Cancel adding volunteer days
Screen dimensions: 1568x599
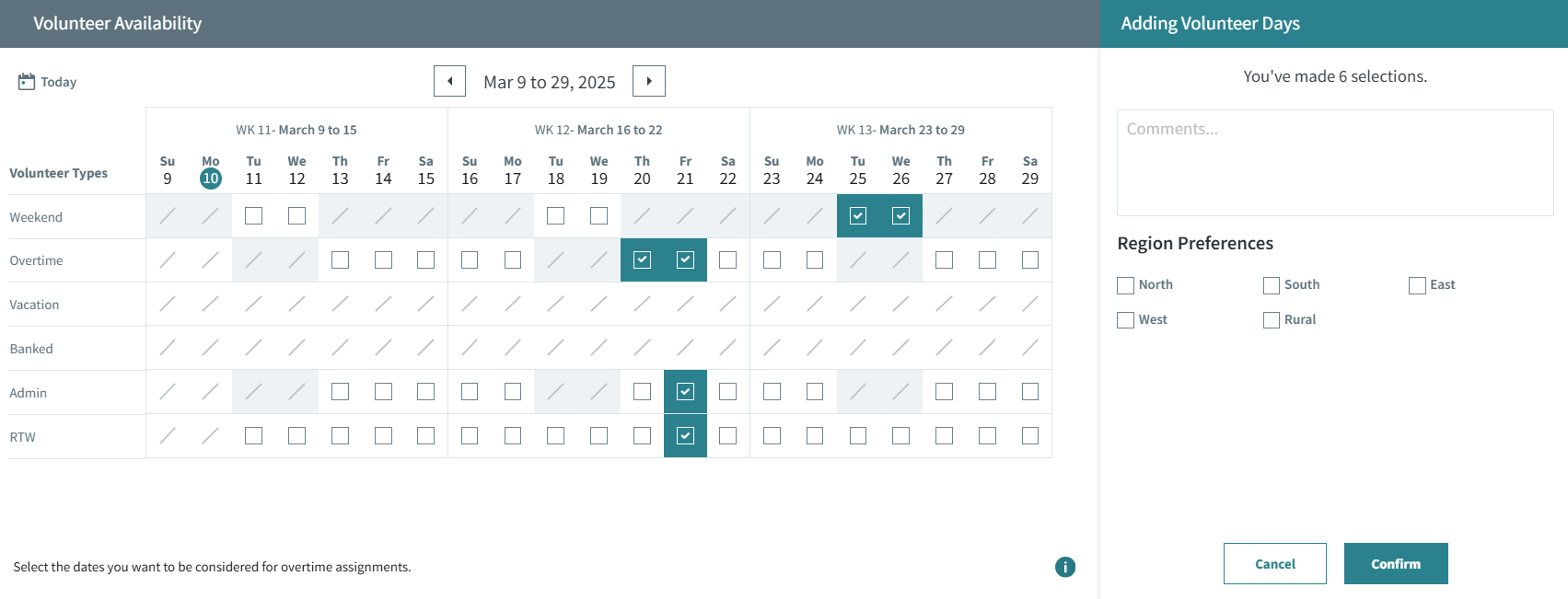[x=1274, y=564]
